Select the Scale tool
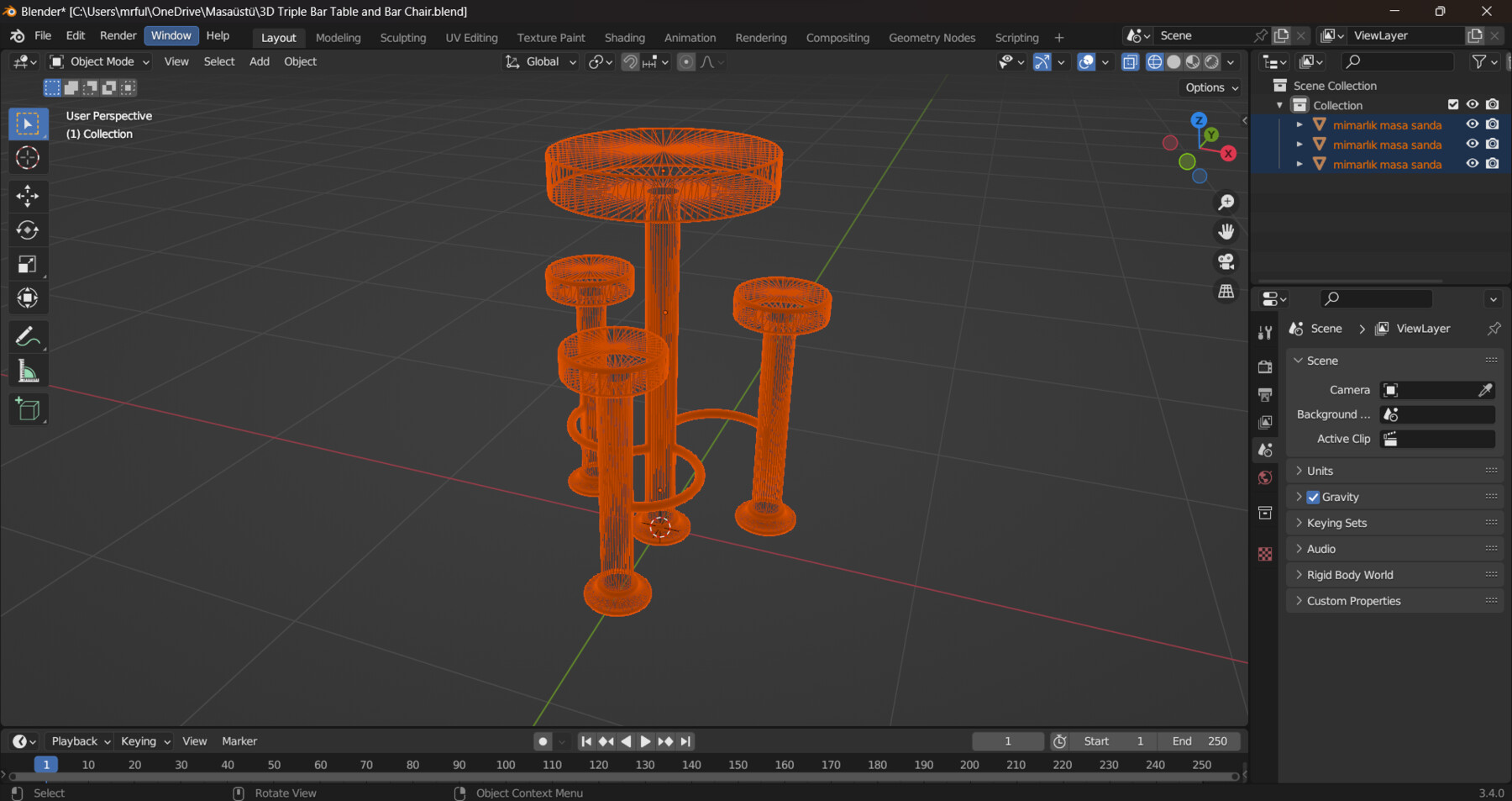 [x=28, y=263]
